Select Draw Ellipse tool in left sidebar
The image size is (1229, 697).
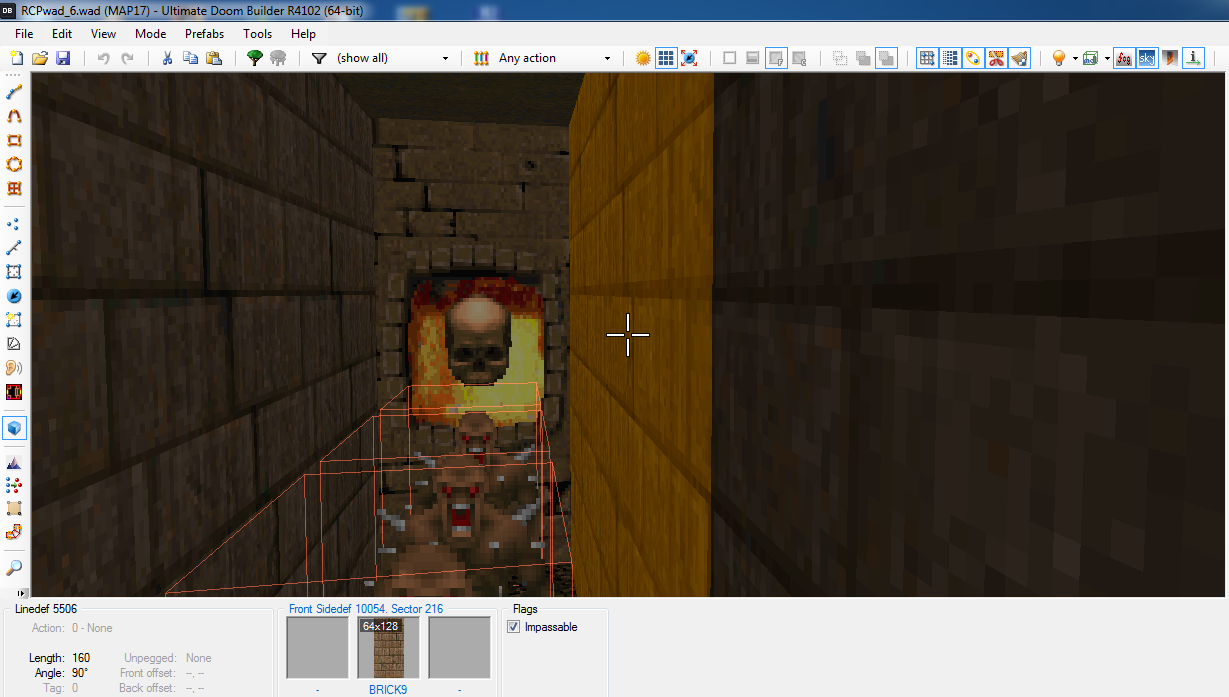(14, 165)
